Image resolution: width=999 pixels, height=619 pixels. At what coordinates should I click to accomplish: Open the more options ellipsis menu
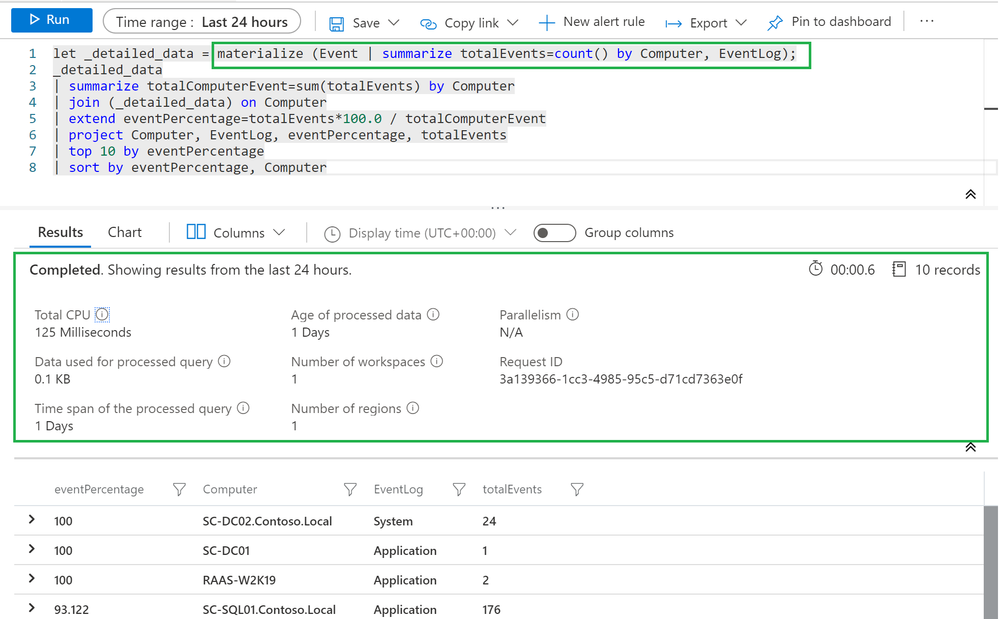point(927,21)
